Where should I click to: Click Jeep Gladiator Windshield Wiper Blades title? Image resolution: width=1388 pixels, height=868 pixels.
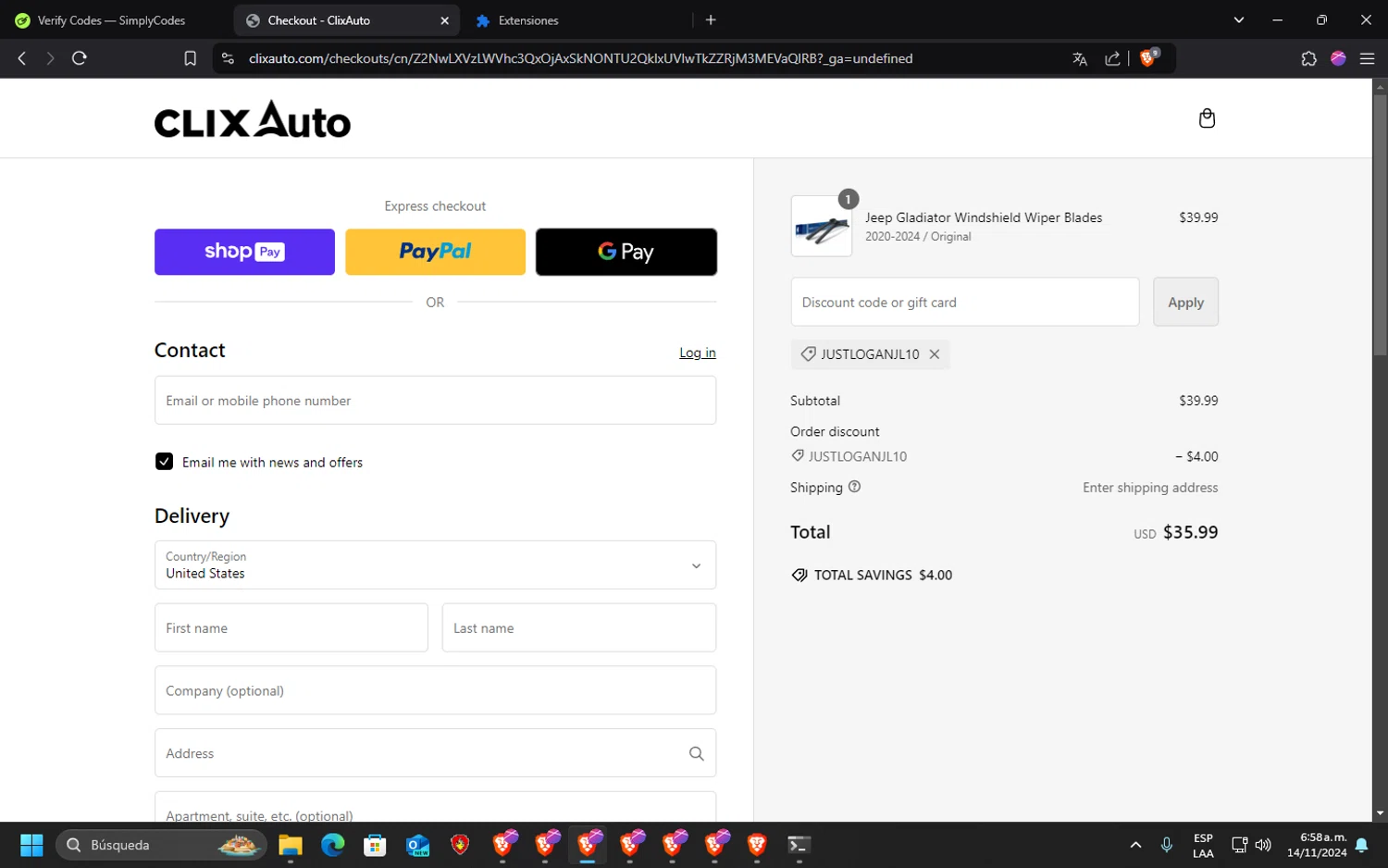tap(984, 217)
